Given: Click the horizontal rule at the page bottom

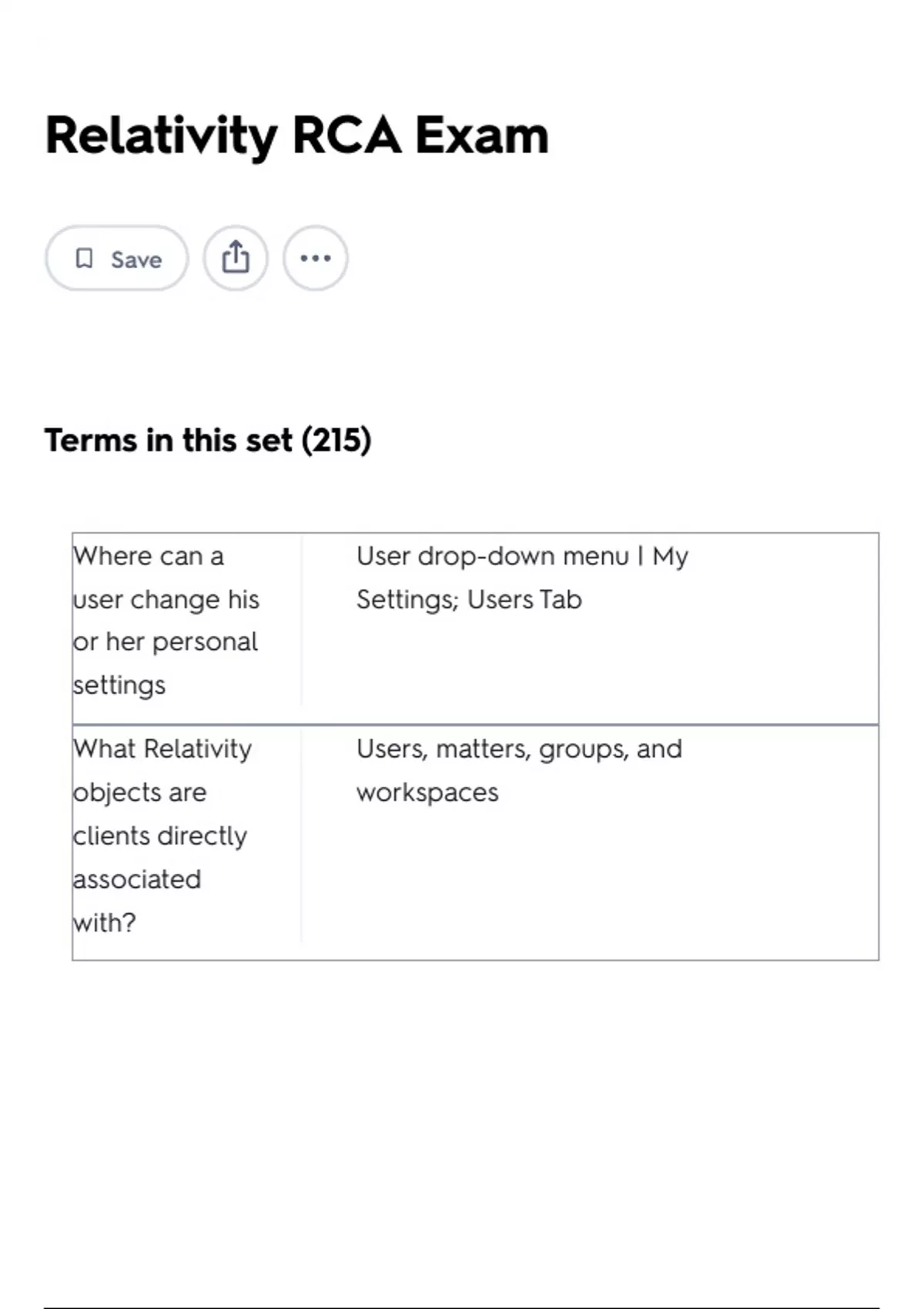Looking at the screenshot, I should tap(461, 1307).
